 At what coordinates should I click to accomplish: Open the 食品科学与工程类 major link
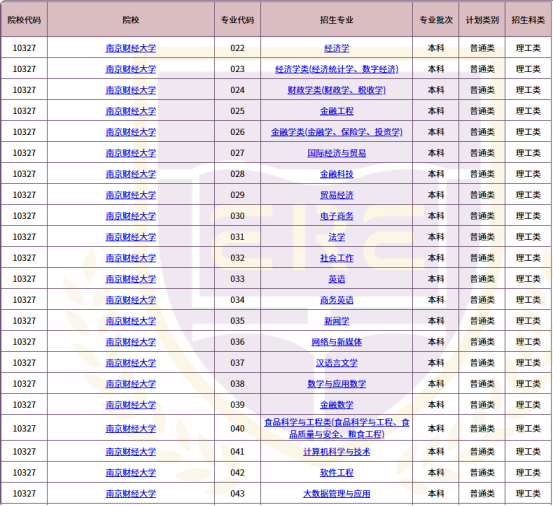(x=336, y=428)
